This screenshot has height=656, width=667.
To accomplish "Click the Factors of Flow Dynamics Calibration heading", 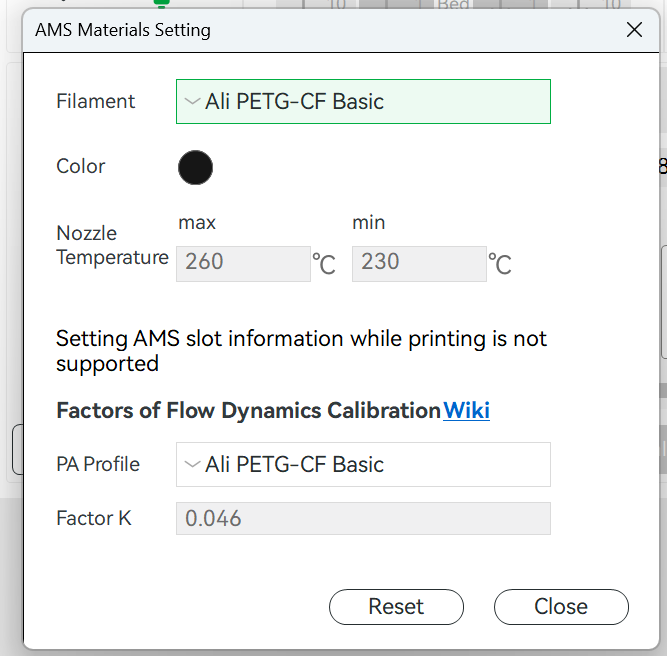I will [x=248, y=411].
